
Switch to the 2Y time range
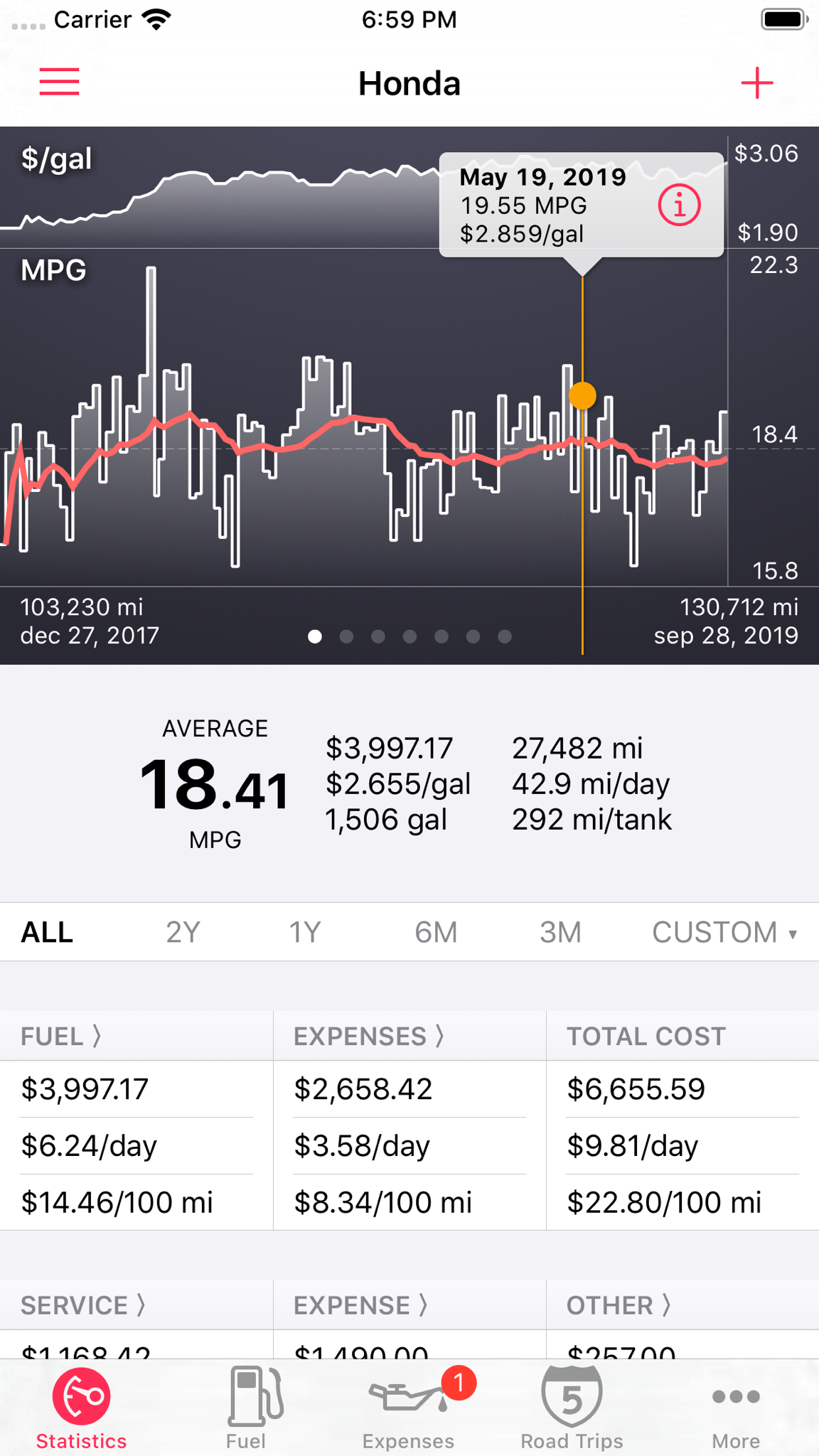[183, 932]
